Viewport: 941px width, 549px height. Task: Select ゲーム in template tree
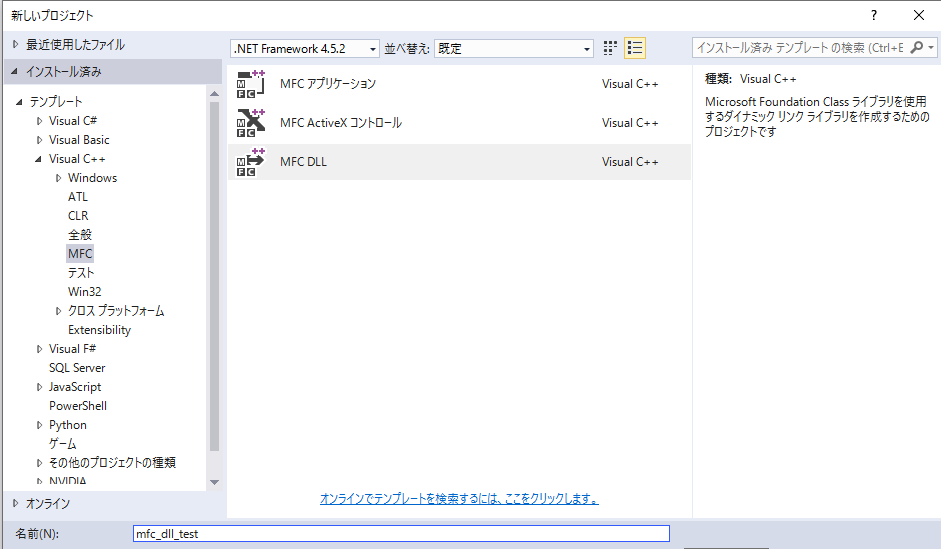[x=62, y=444]
